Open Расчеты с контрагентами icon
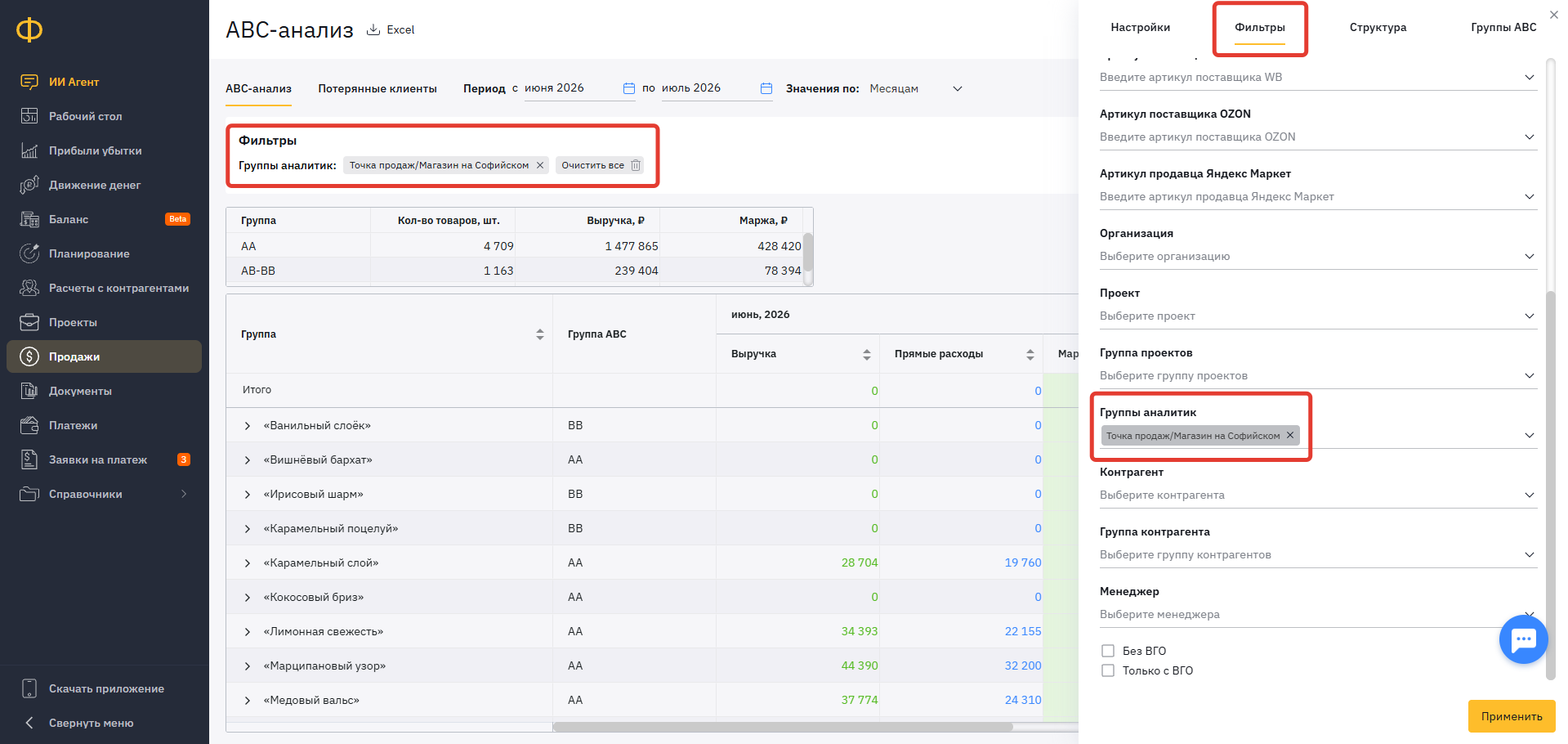This screenshot has height=744, width=1568. (x=29, y=288)
